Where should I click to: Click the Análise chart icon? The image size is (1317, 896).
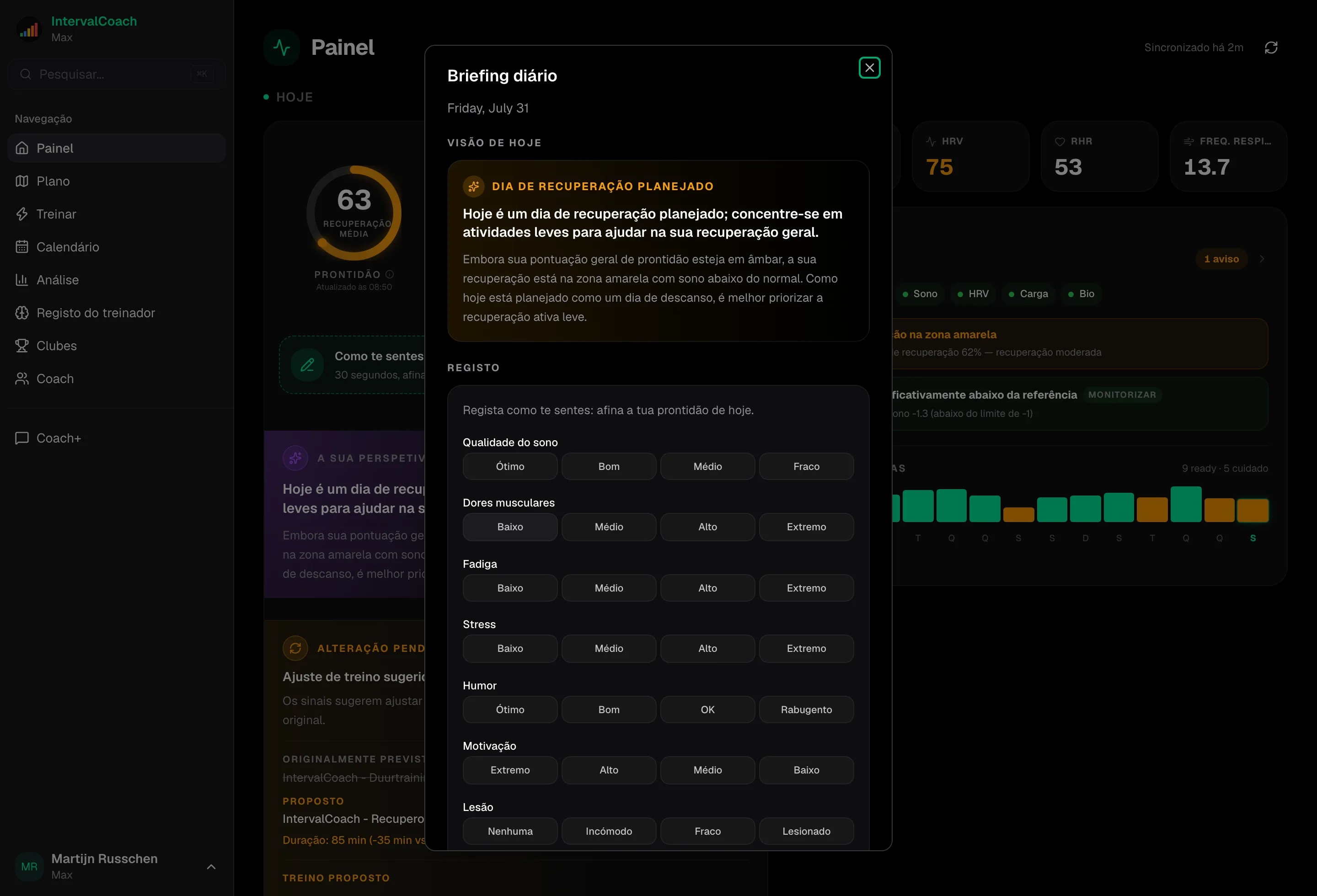tap(22, 280)
